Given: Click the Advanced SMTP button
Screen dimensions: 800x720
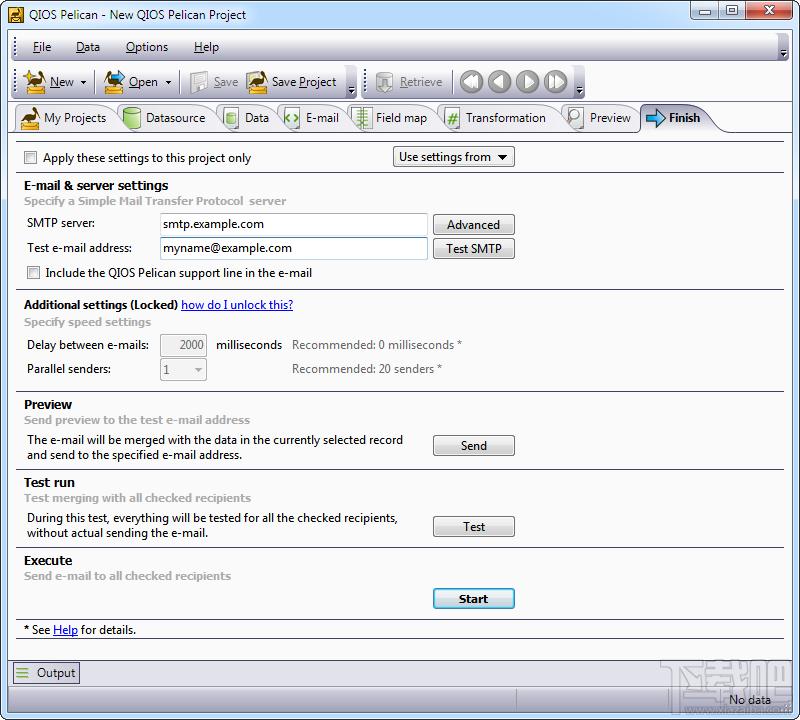Looking at the screenshot, I should tap(473, 225).
